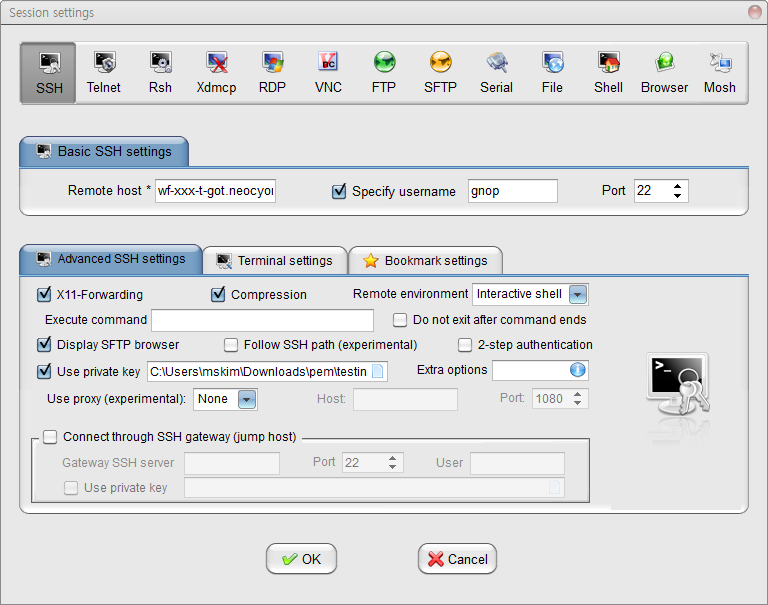Image resolution: width=768 pixels, height=605 pixels.
Task: Select the File session icon
Action: (552, 73)
